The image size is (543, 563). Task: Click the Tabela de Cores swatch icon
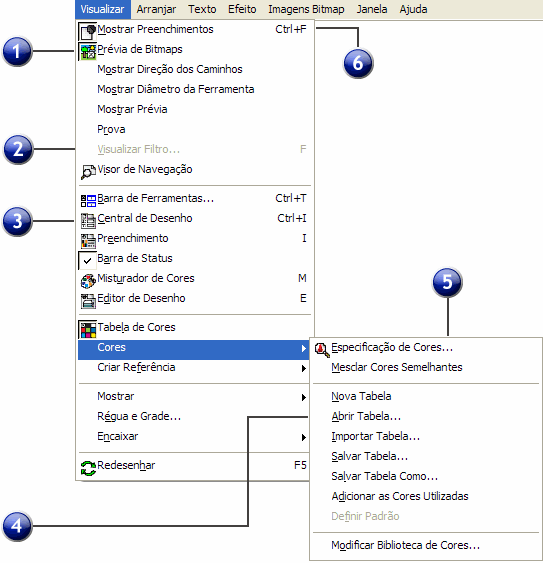(88, 329)
